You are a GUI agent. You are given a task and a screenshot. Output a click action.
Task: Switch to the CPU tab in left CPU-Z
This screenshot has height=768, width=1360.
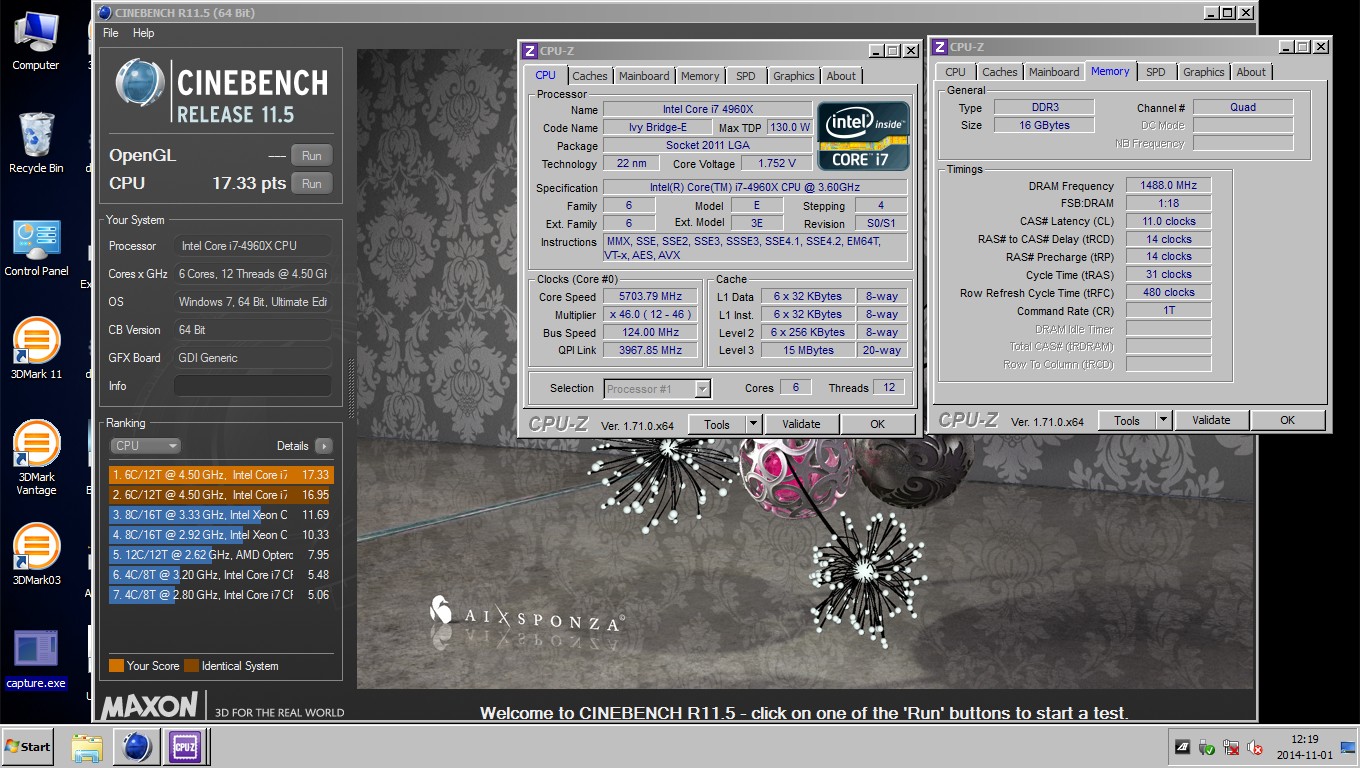click(x=545, y=75)
